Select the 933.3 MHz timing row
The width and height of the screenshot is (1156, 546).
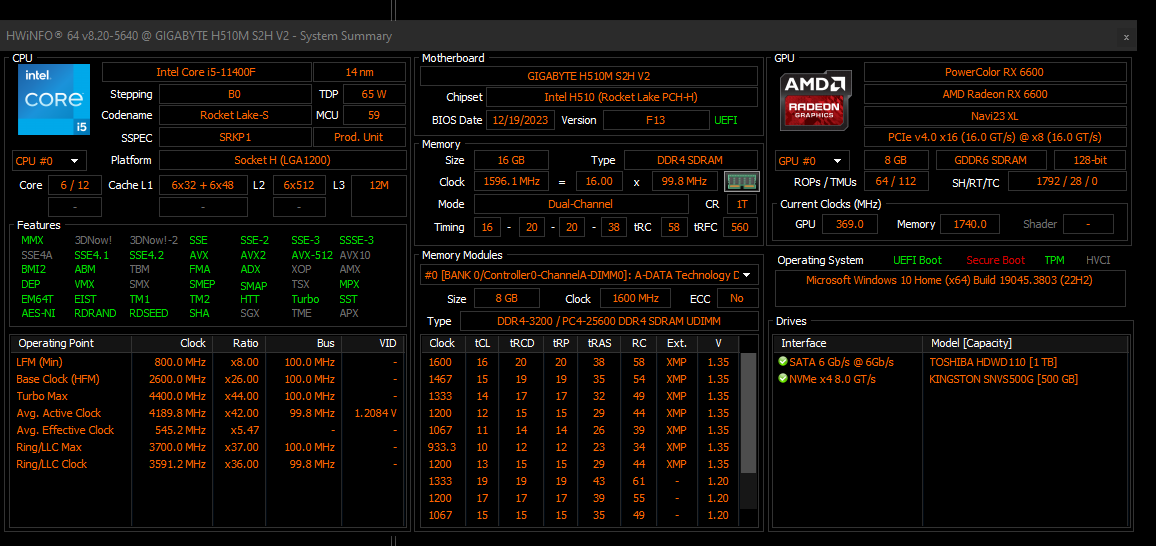(x=580, y=447)
